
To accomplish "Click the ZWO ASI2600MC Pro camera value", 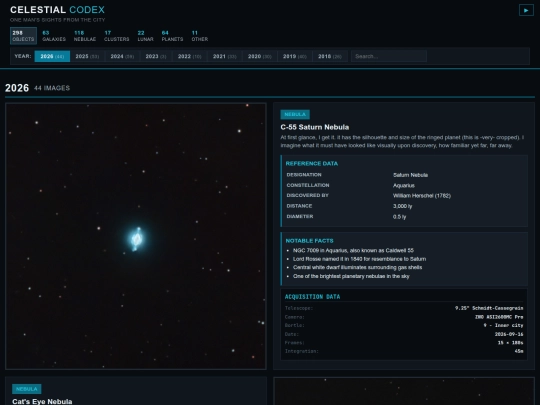I will tap(499, 317).
